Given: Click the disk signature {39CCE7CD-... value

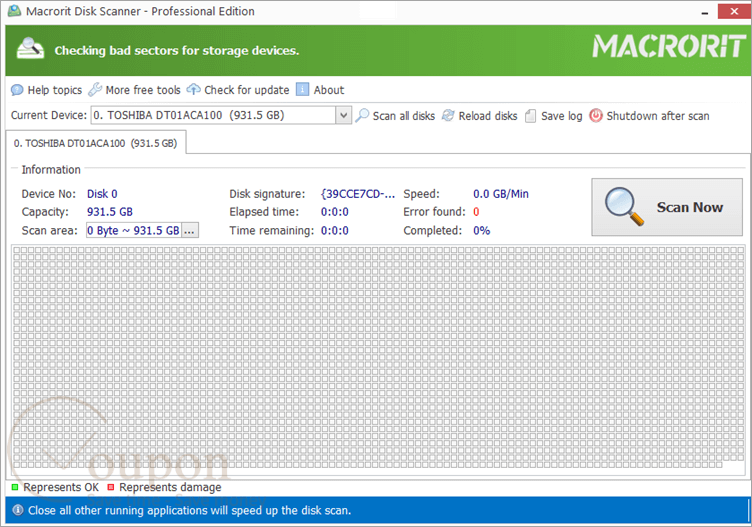Looking at the screenshot, I should [x=358, y=194].
